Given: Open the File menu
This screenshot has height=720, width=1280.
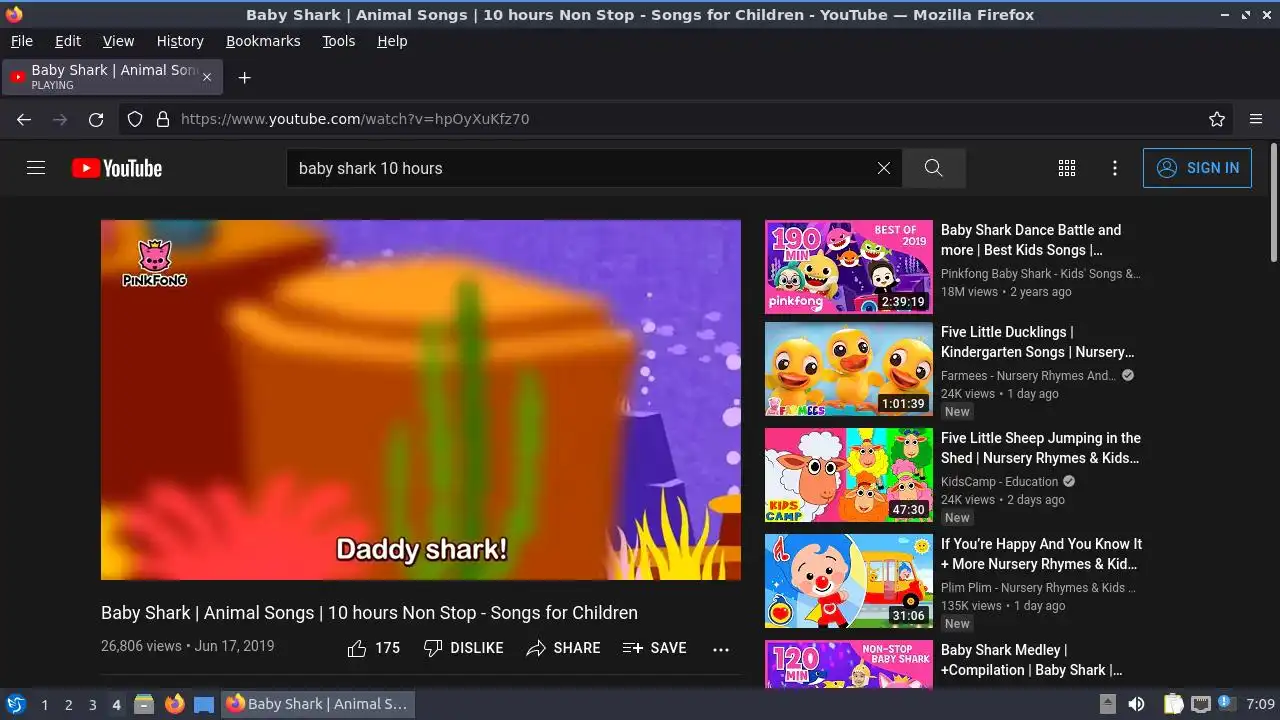Looking at the screenshot, I should pyautogui.click(x=22, y=41).
